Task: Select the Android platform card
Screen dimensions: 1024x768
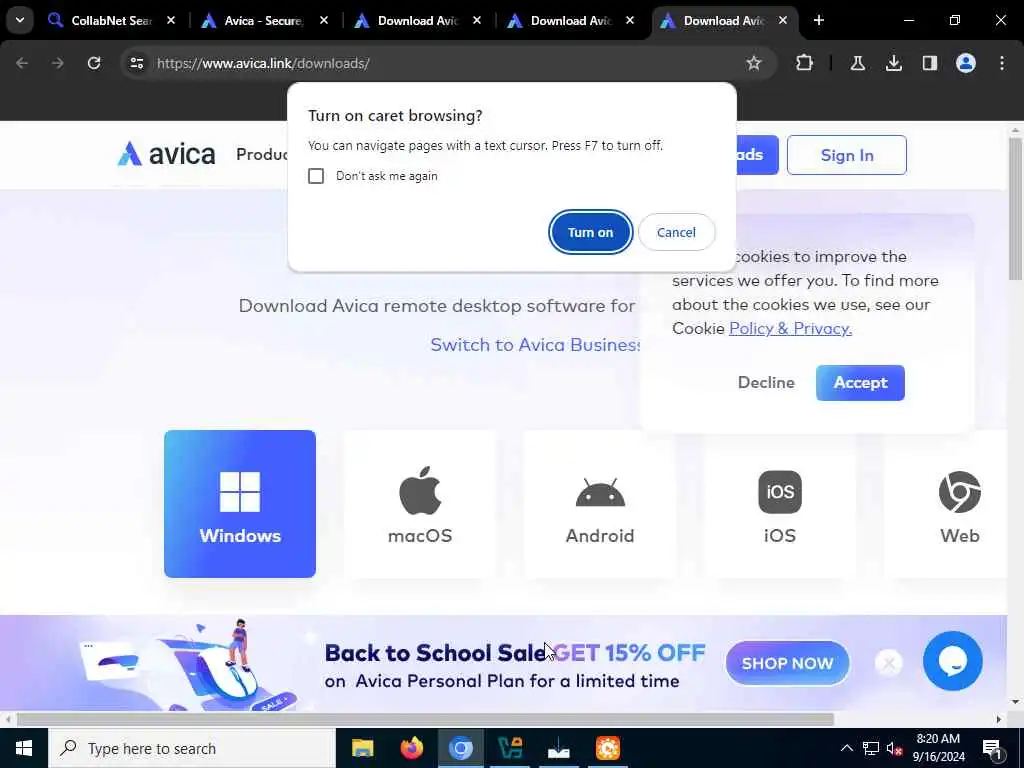Action: 600,504
